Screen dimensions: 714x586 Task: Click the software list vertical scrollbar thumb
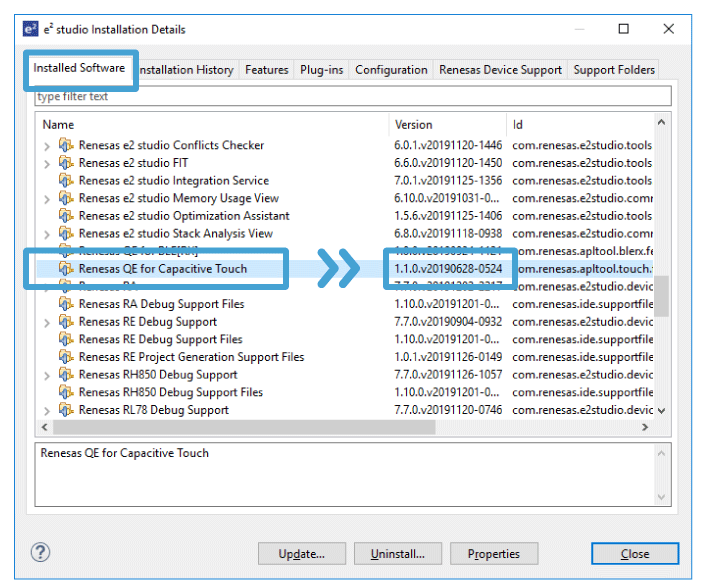pos(662,296)
